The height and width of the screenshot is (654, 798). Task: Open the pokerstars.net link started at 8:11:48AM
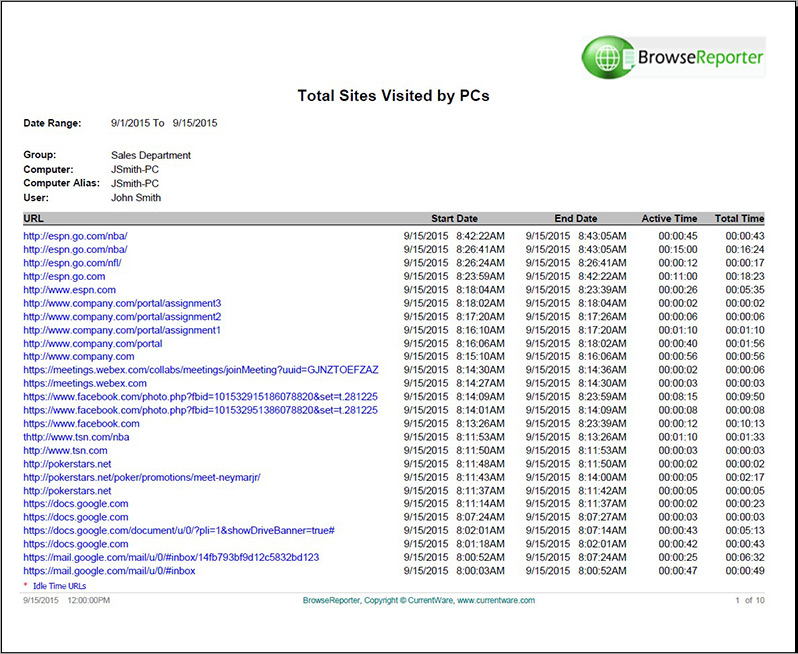coord(67,464)
